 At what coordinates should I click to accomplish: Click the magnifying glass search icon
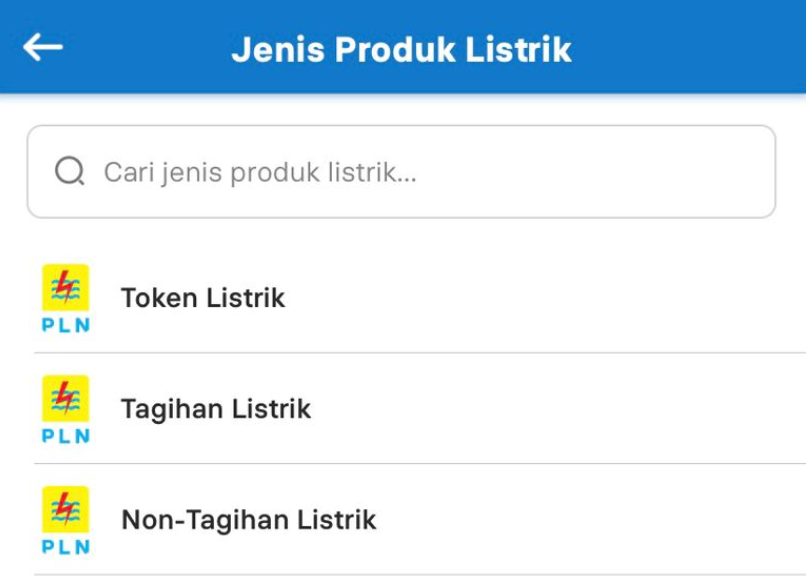[x=69, y=172]
